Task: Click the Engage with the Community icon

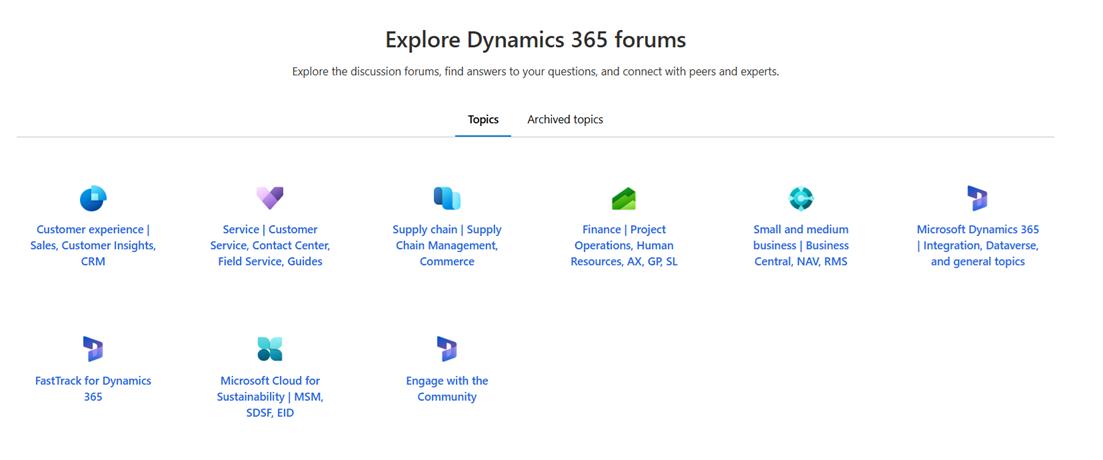Action: pyautogui.click(x=447, y=350)
